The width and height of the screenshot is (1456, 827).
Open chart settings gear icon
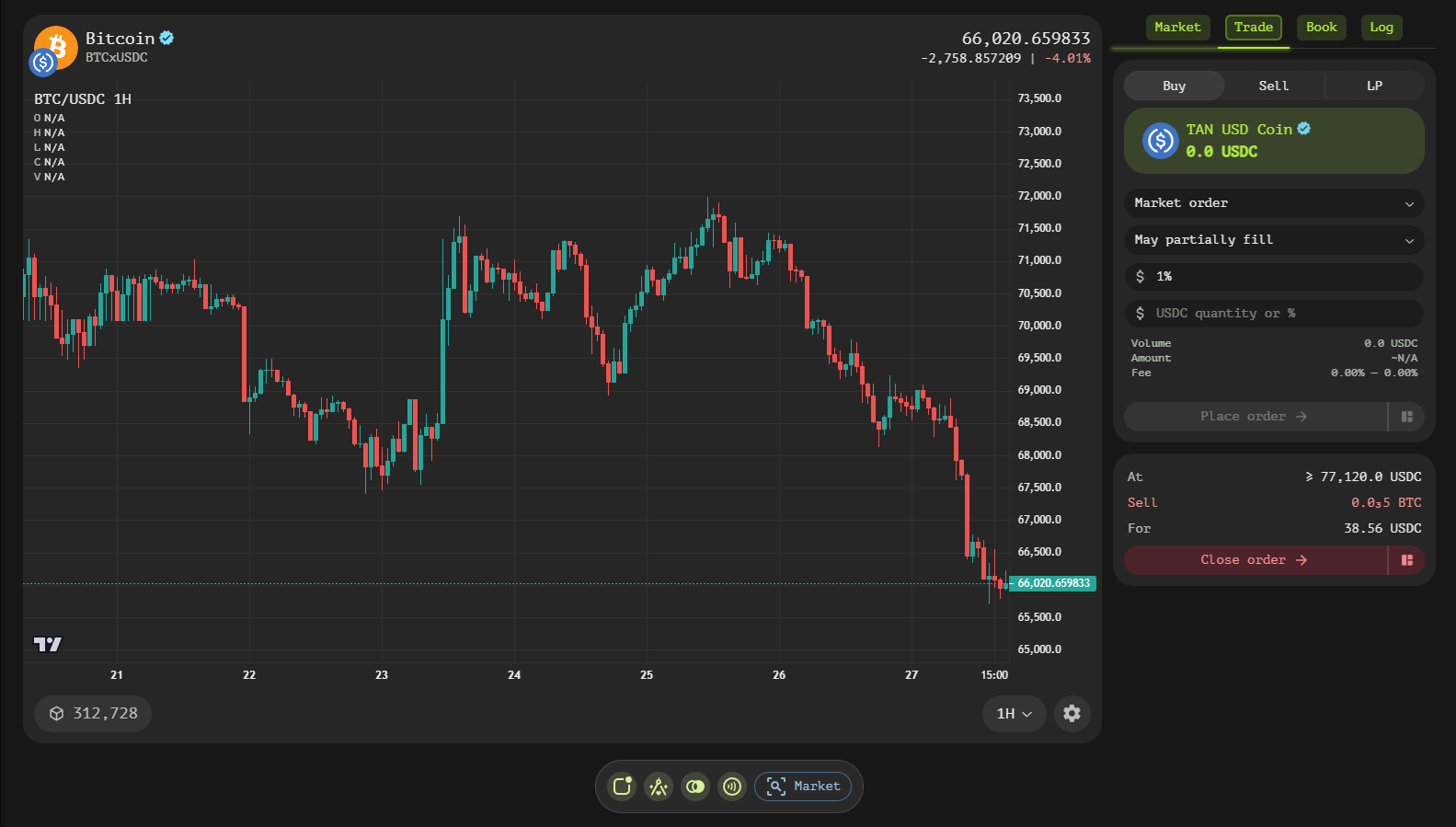point(1072,714)
